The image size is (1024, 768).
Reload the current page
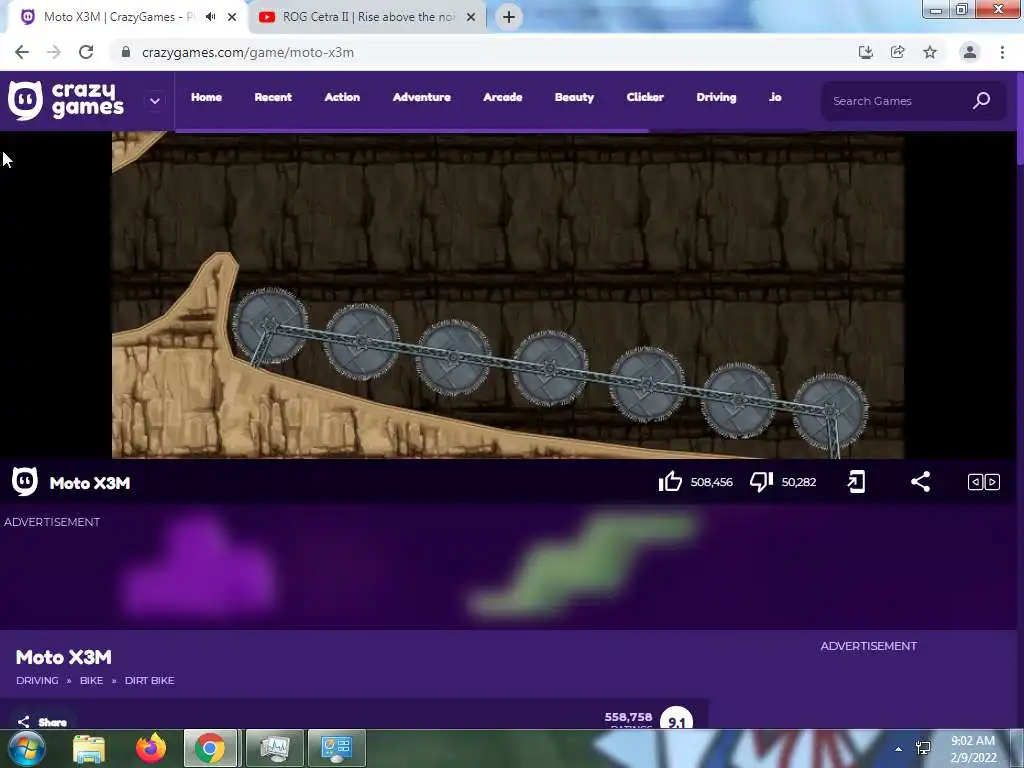point(86,52)
